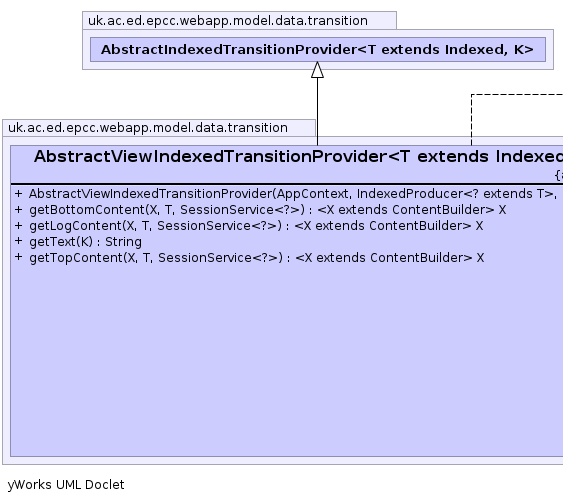
Task: Click the plus icon beside getLogContent
Action: pos(19,226)
